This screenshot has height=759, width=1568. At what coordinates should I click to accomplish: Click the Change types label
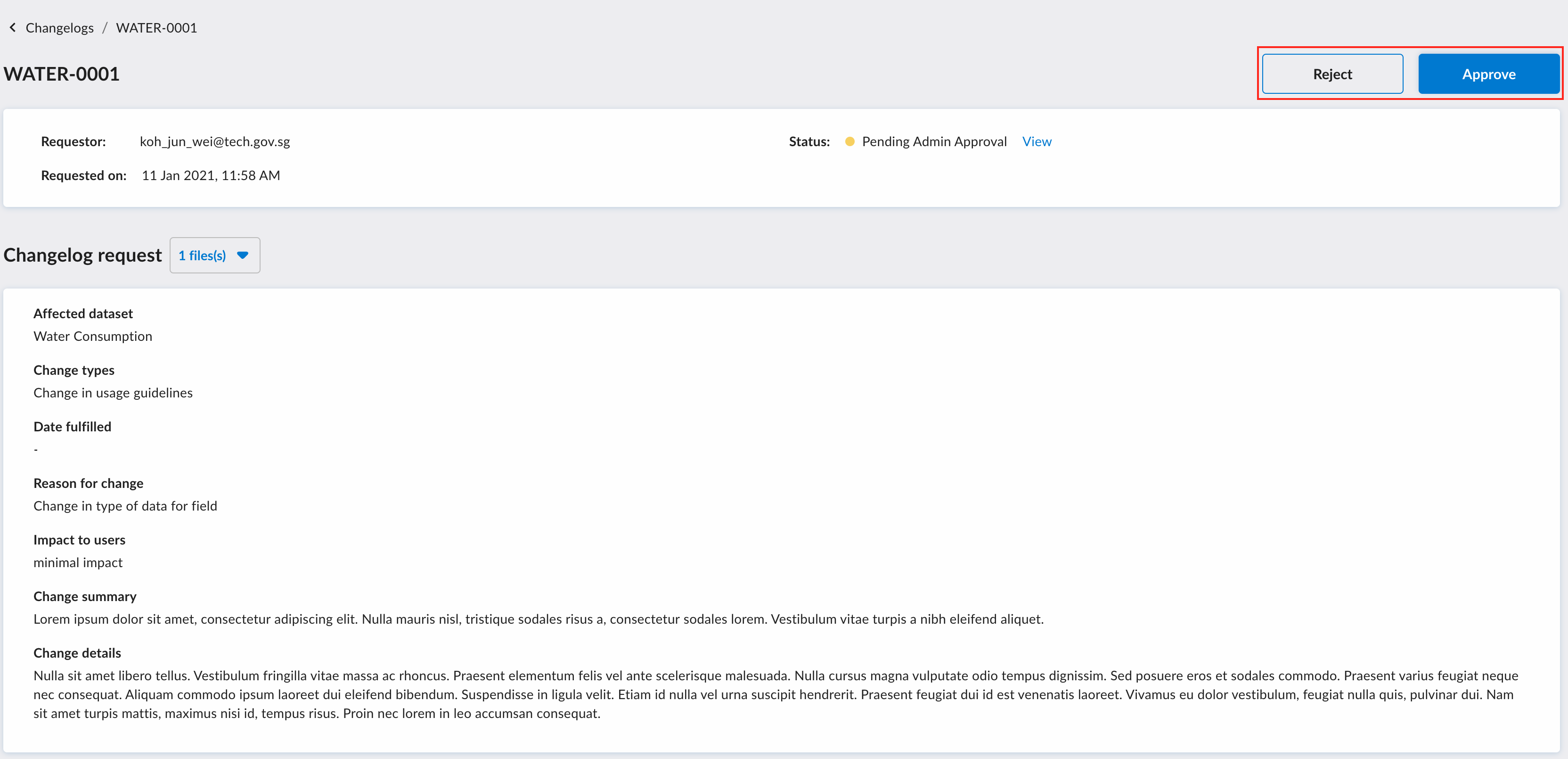(73, 371)
